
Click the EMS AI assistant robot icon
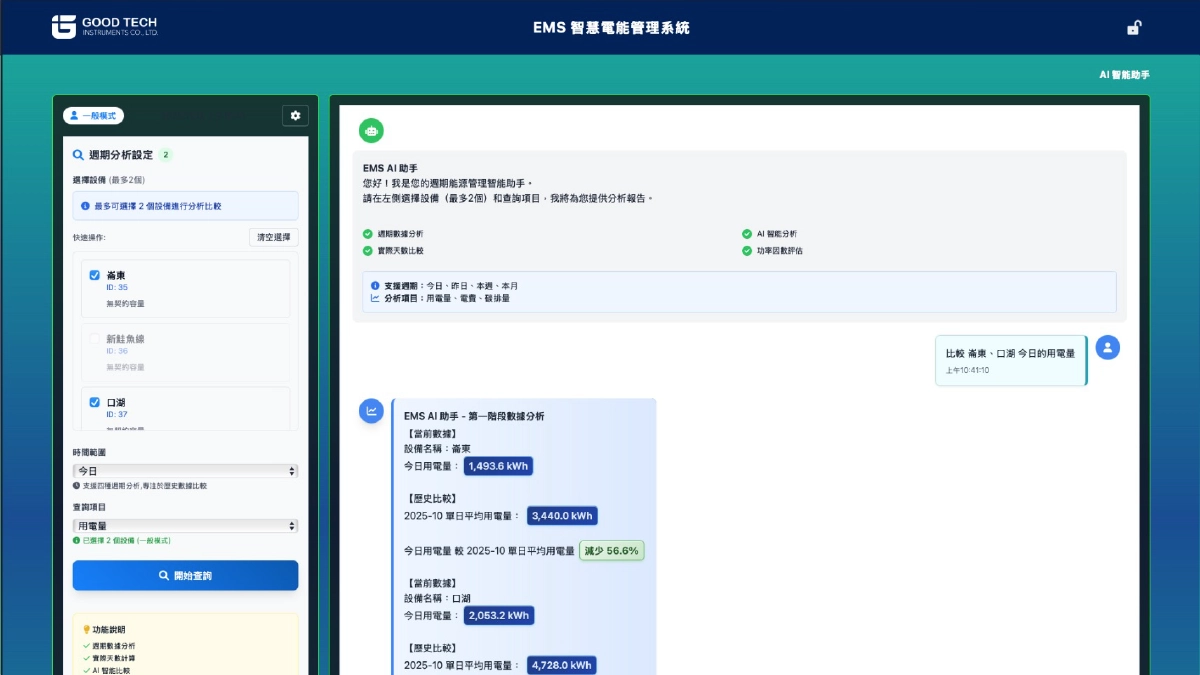(x=371, y=130)
